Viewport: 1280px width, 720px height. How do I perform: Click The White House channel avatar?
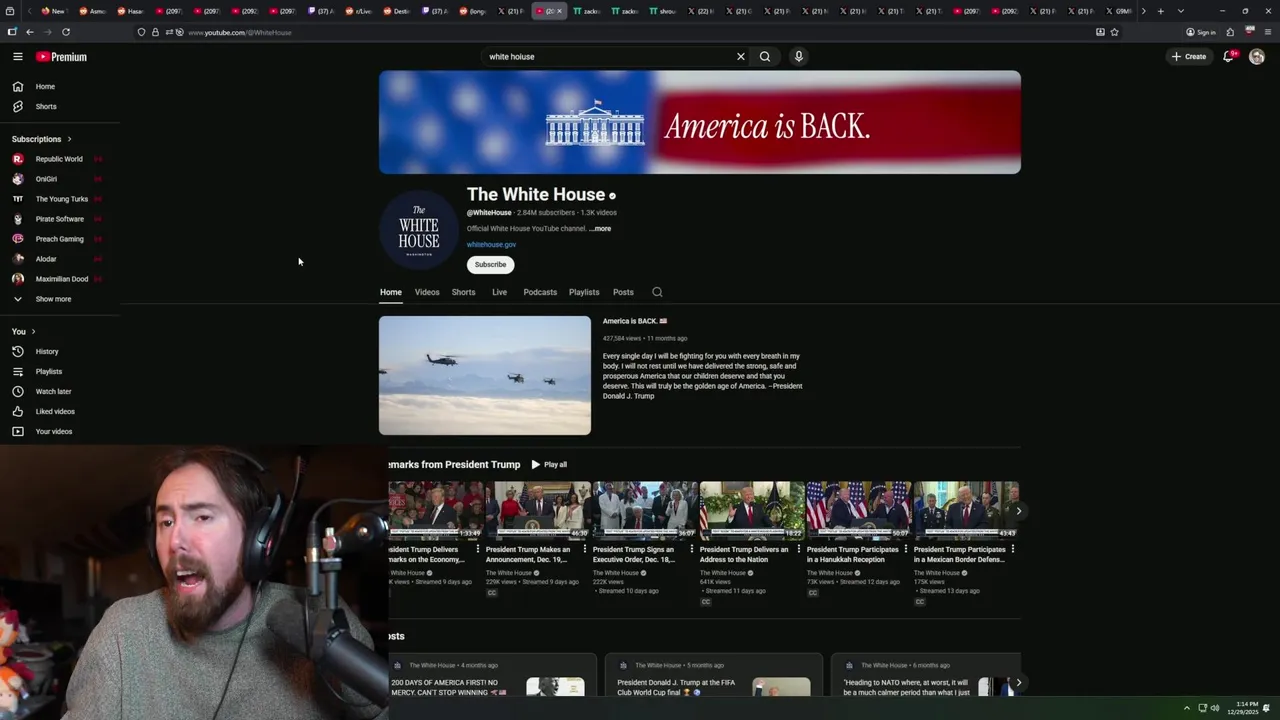pyautogui.click(x=419, y=230)
